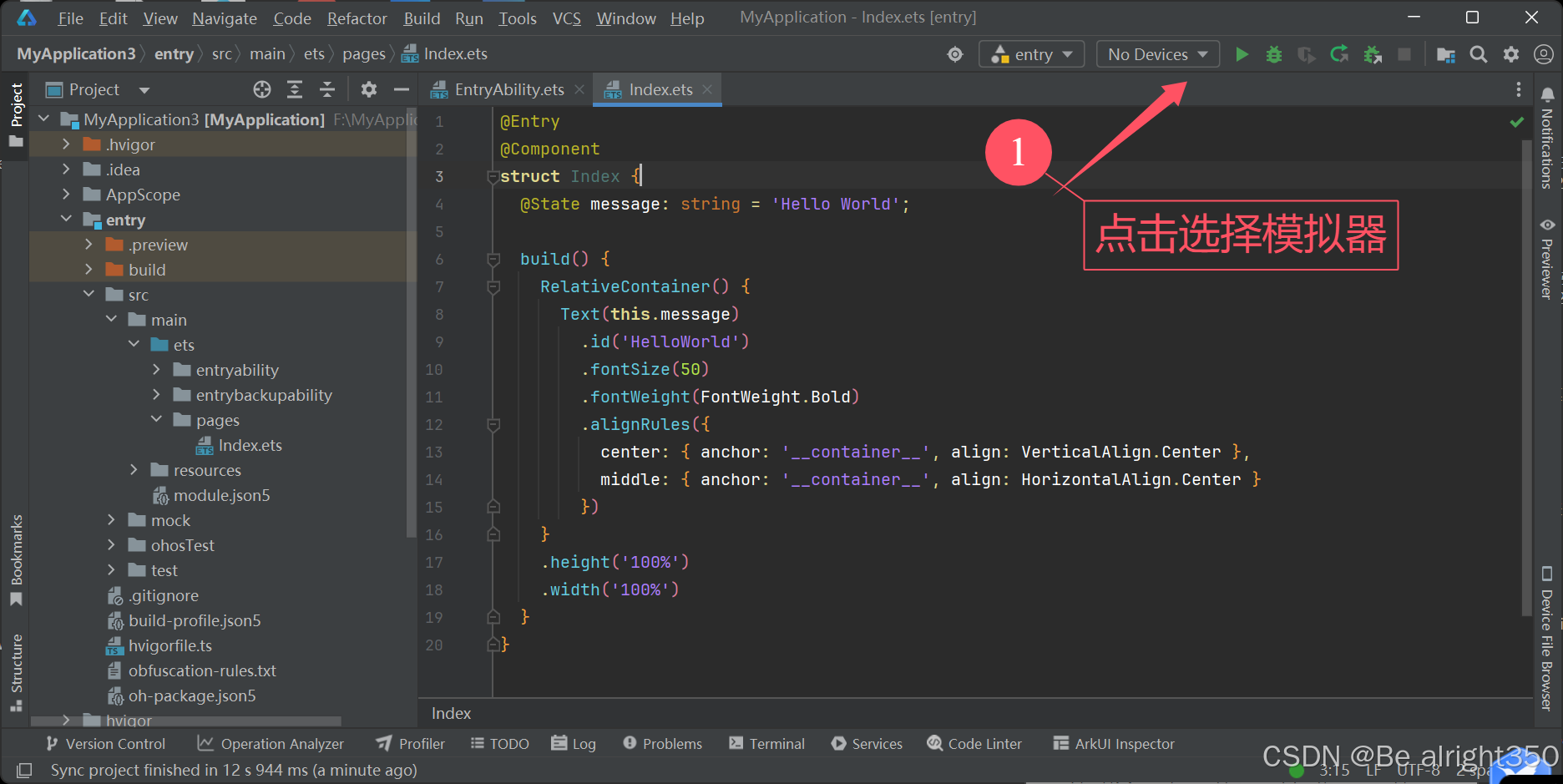Expand the .hvigor folder

click(66, 144)
